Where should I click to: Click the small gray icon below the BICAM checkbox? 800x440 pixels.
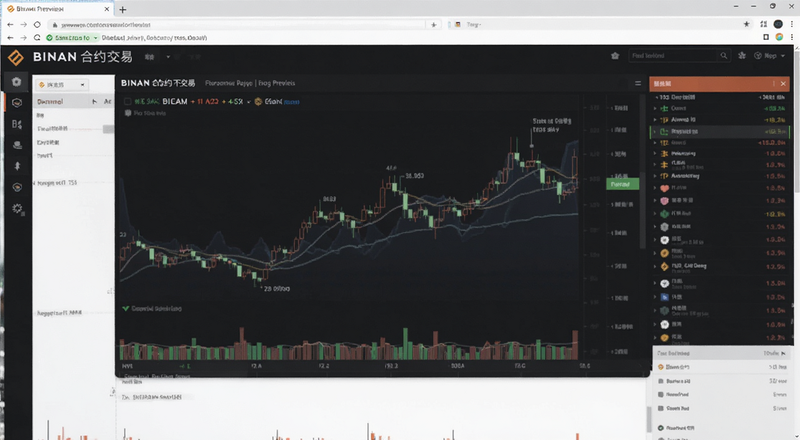tap(128, 113)
